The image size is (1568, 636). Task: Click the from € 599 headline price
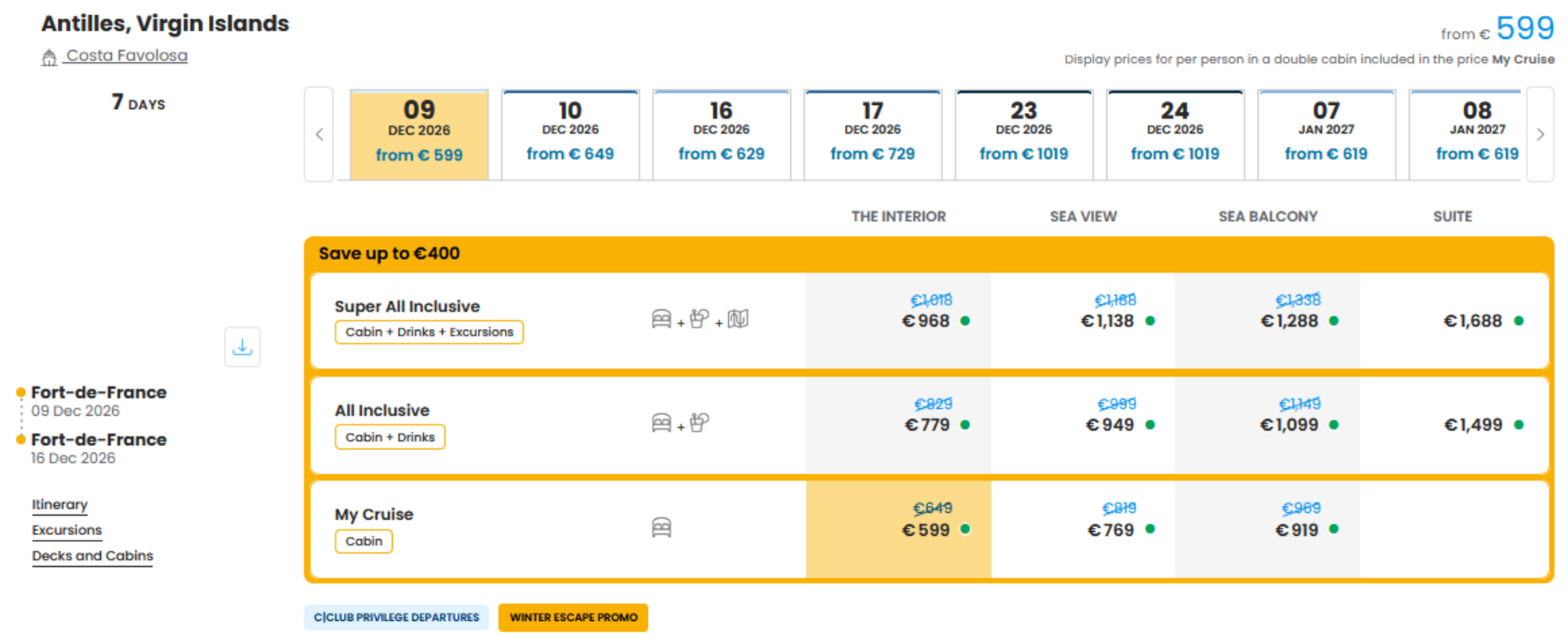pos(1497,29)
